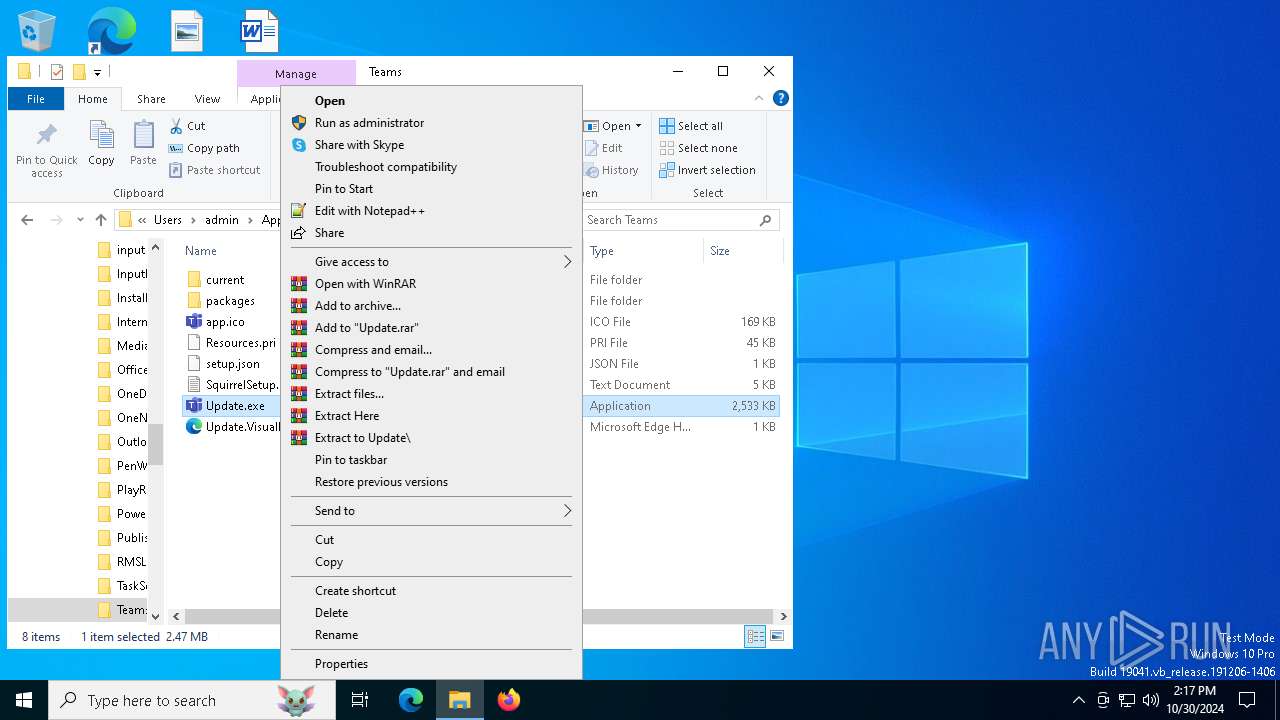Choose Add to "Update.rar" option
The width and height of the screenshot is (1280, 720).
pyautogui.click(x=431, y=328)
